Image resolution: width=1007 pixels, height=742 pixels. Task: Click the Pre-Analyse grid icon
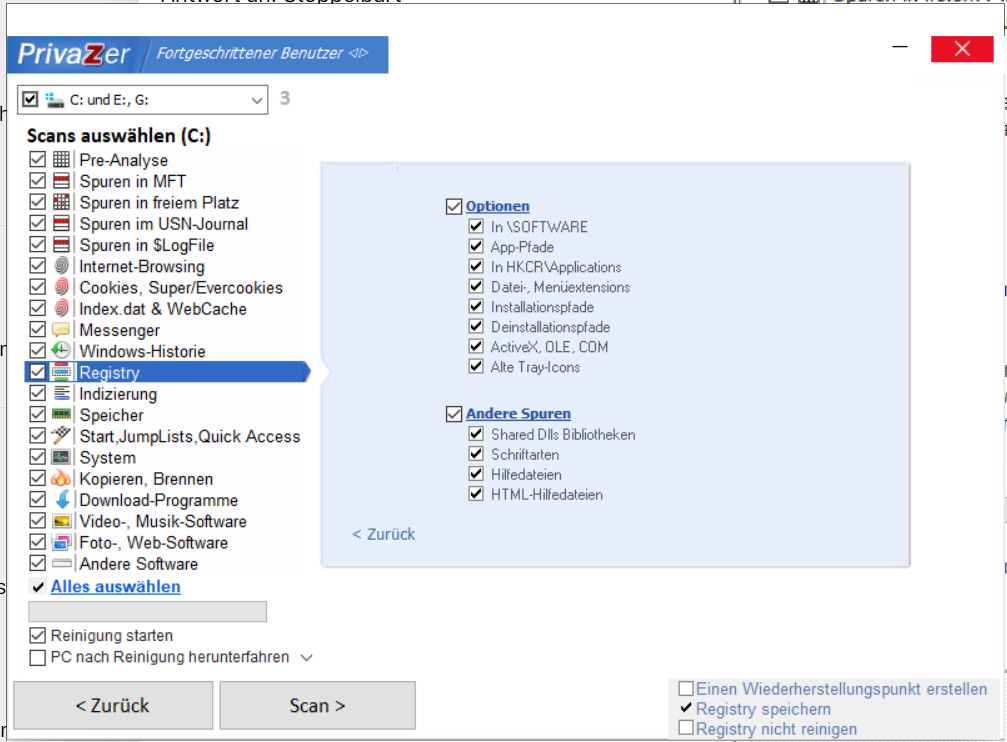click(x=62, y=160)
